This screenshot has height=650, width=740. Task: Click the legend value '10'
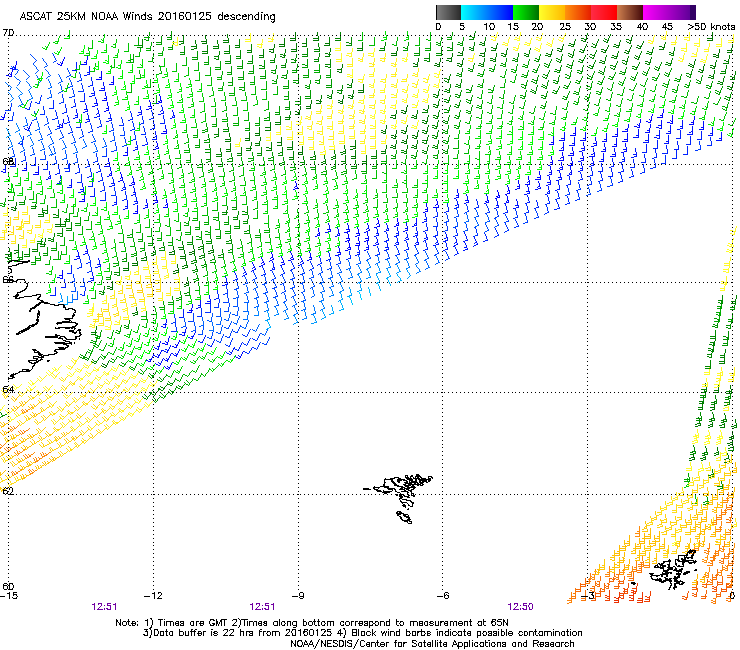[x=489, y=27]
